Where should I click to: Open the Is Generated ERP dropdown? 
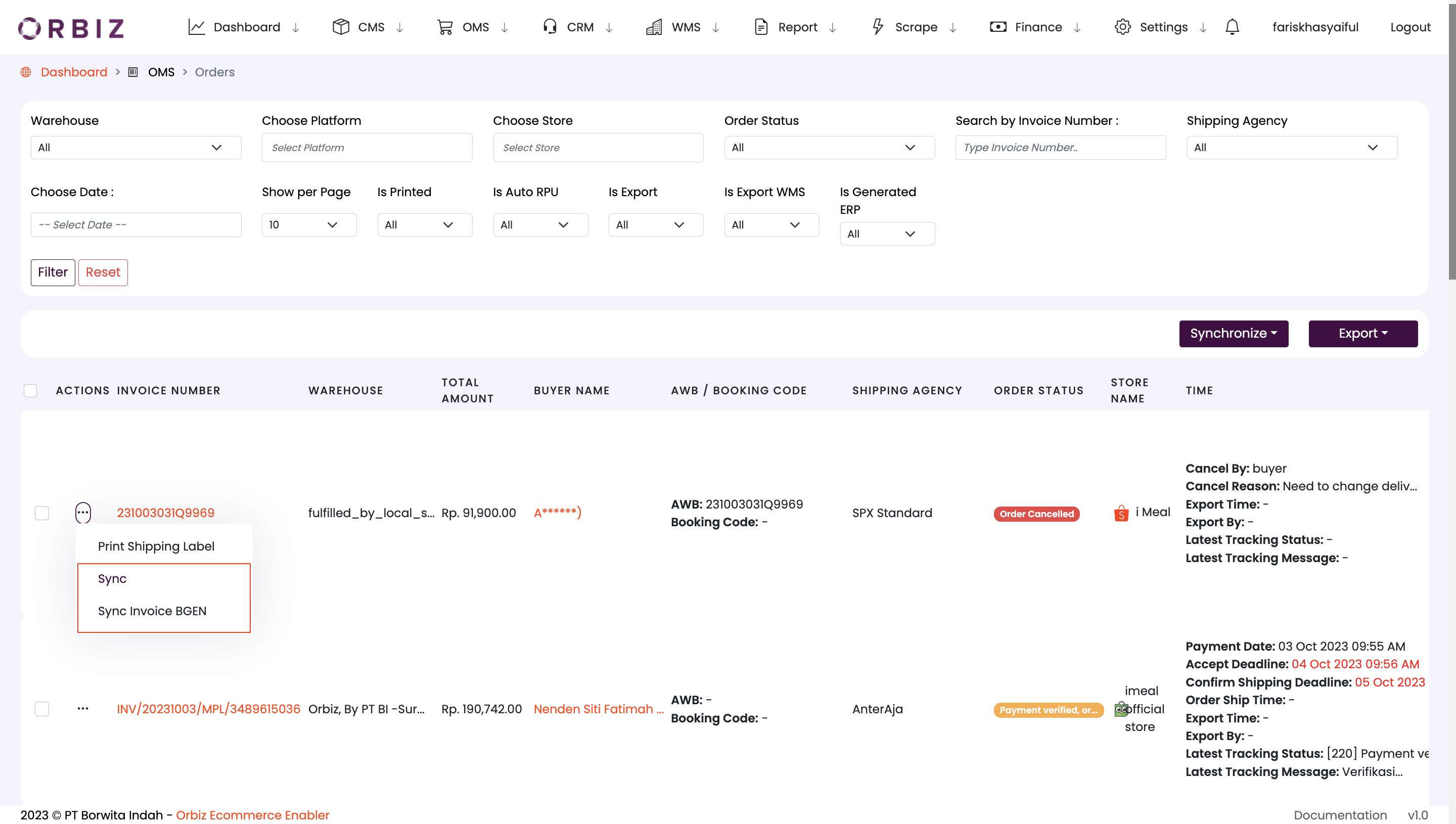(887, 234)
